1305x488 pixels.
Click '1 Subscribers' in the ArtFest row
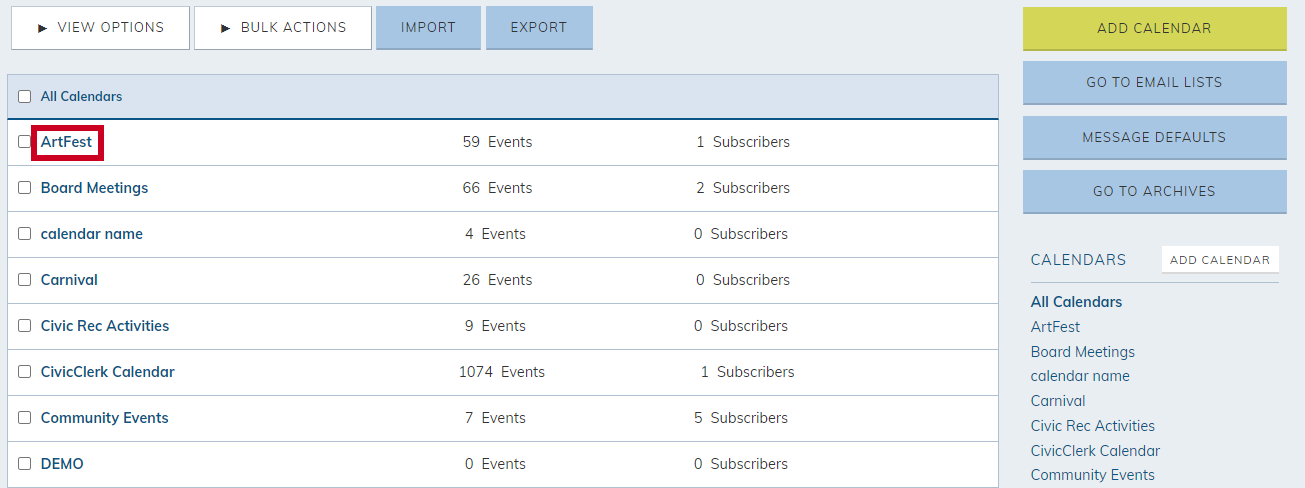click(x=743, y=142)
